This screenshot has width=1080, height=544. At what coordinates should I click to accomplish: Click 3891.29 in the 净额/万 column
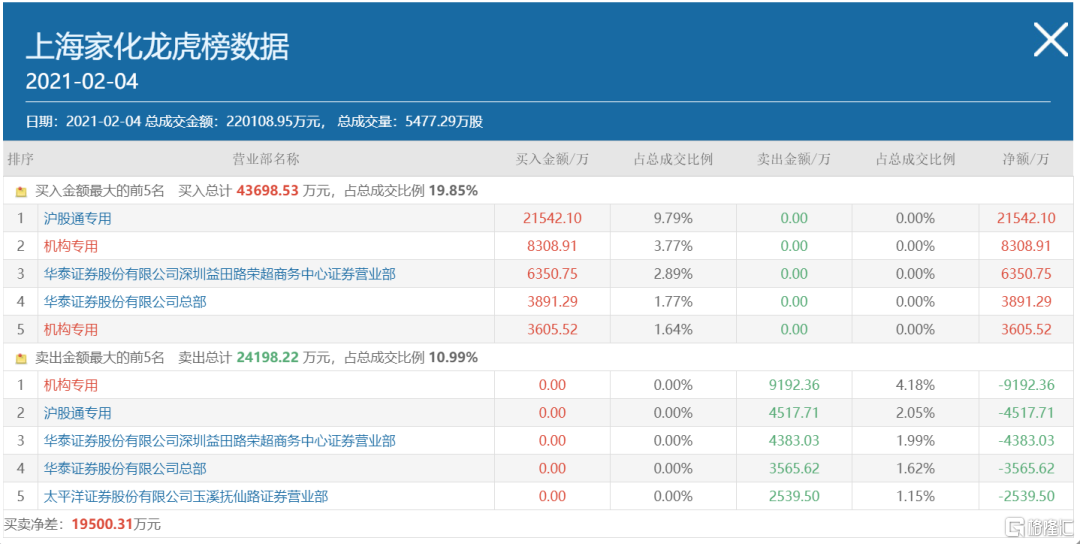click(1026, 302)
